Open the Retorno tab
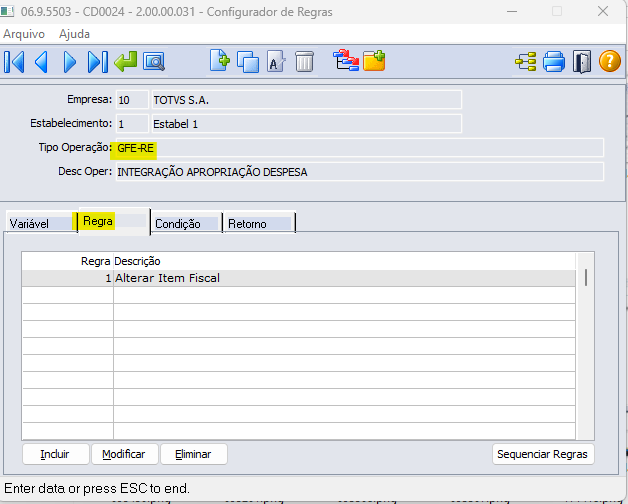 (x=248, y=224)
